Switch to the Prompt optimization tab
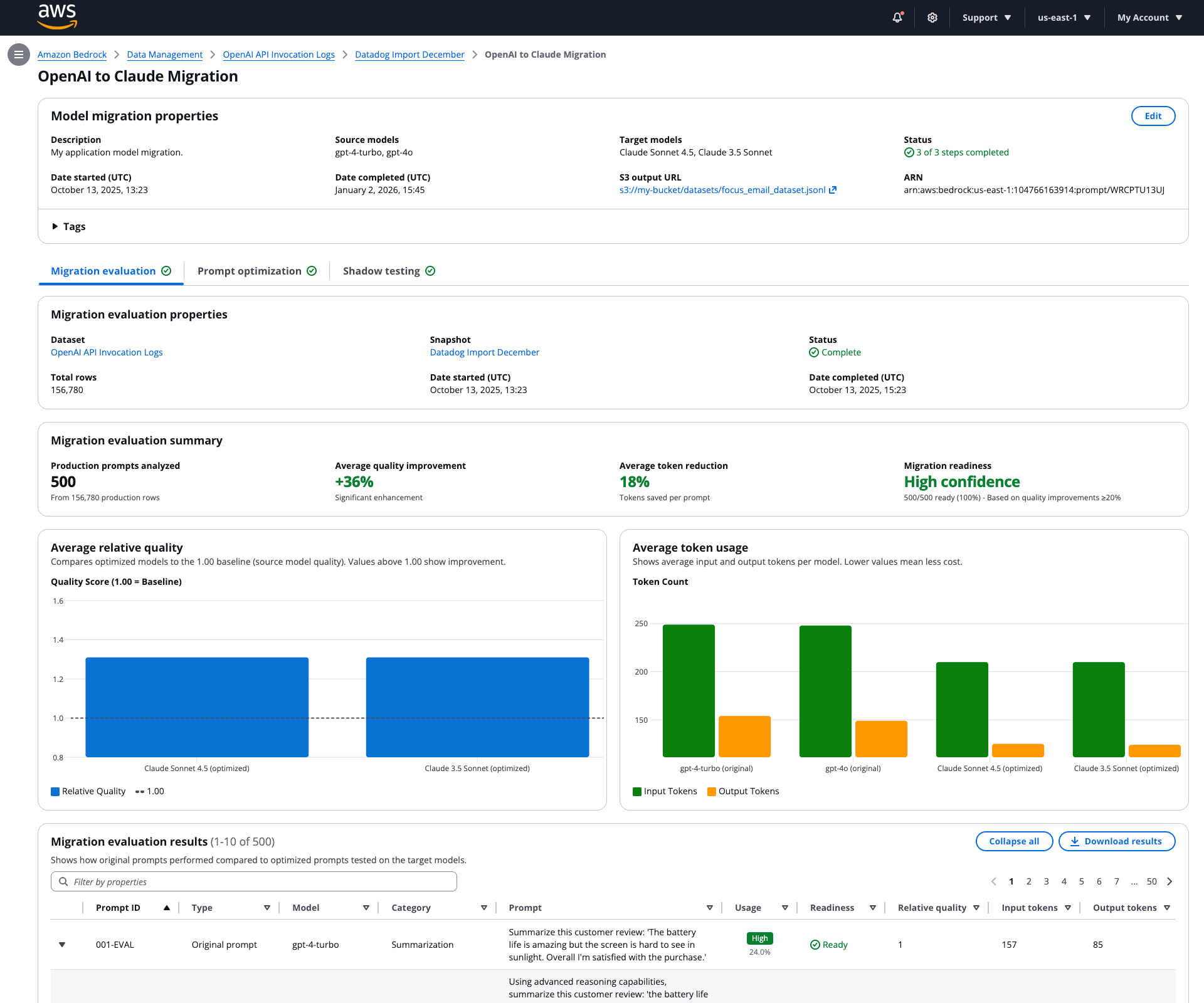Viewport: 1204px width, 1003px height. (256, 271)
